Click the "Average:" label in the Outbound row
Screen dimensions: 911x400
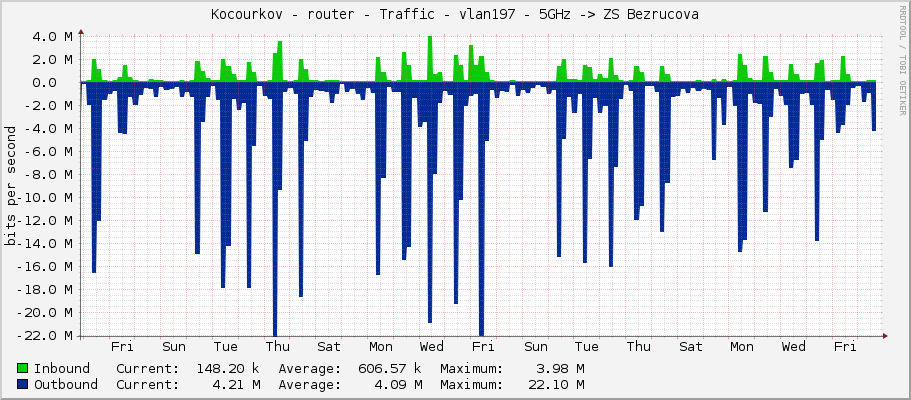point(310,384)
